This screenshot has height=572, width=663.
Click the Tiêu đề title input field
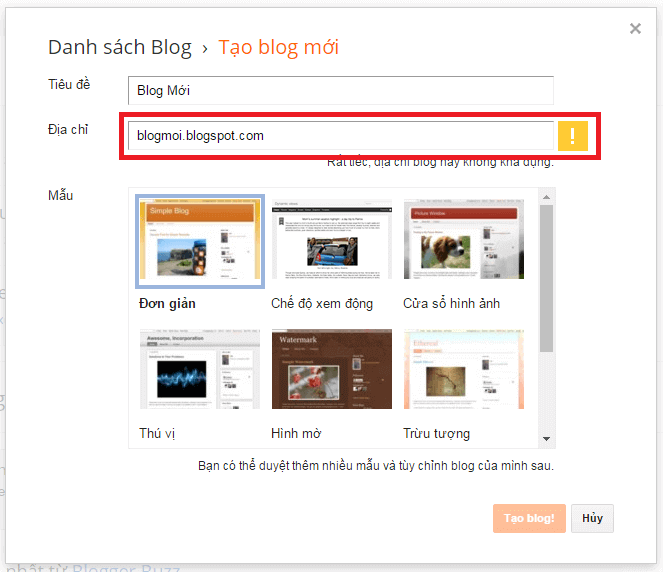click(x=341, y=90)
